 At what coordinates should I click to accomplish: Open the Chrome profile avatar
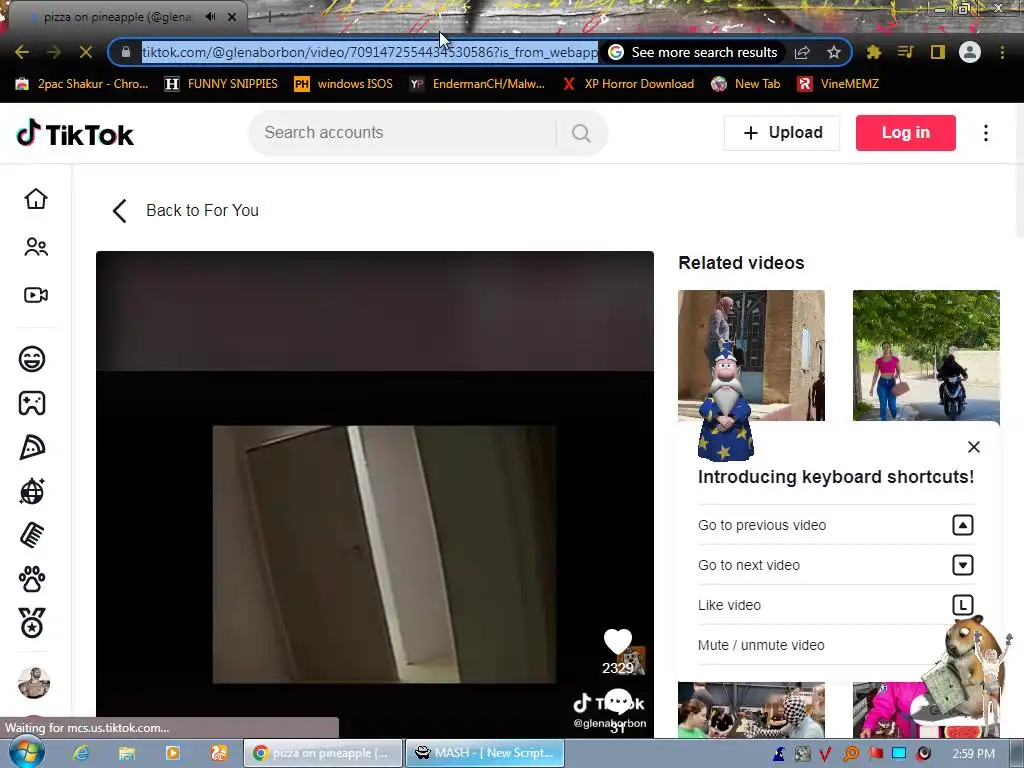click(970, 52)
